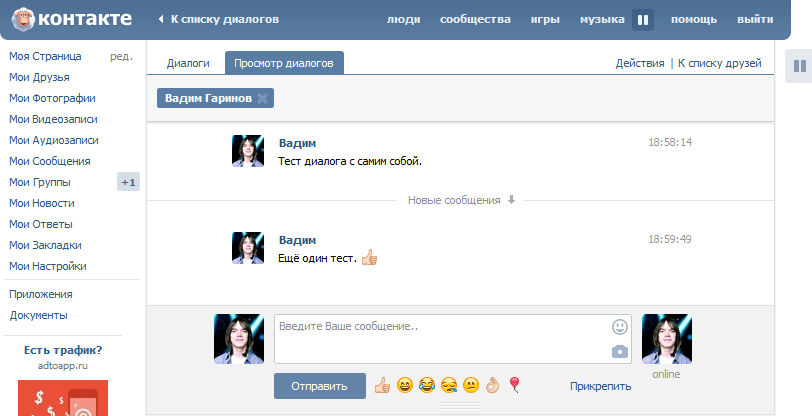Click the thumbs up emoji in message

(369, 257)
